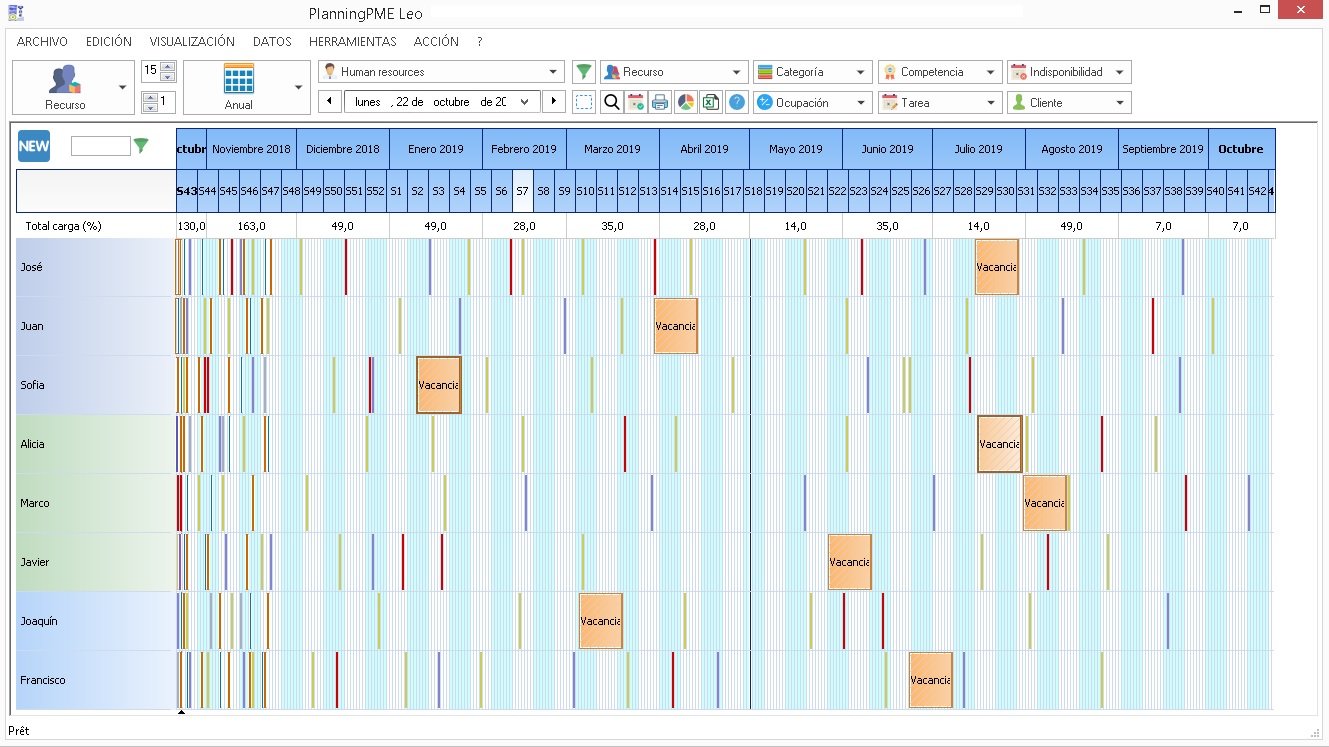Open help via the question mark icon
The height and width of the screenshot is (747, 1329).
737,101
